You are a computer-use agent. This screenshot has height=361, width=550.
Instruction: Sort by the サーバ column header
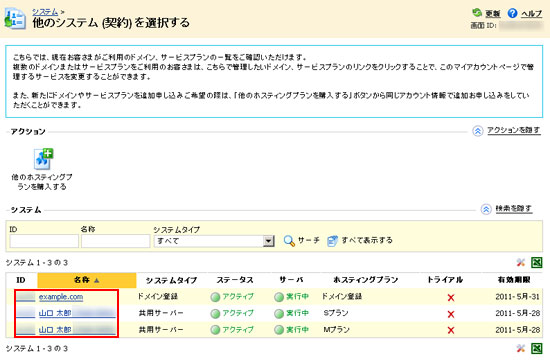click(291, 280)
